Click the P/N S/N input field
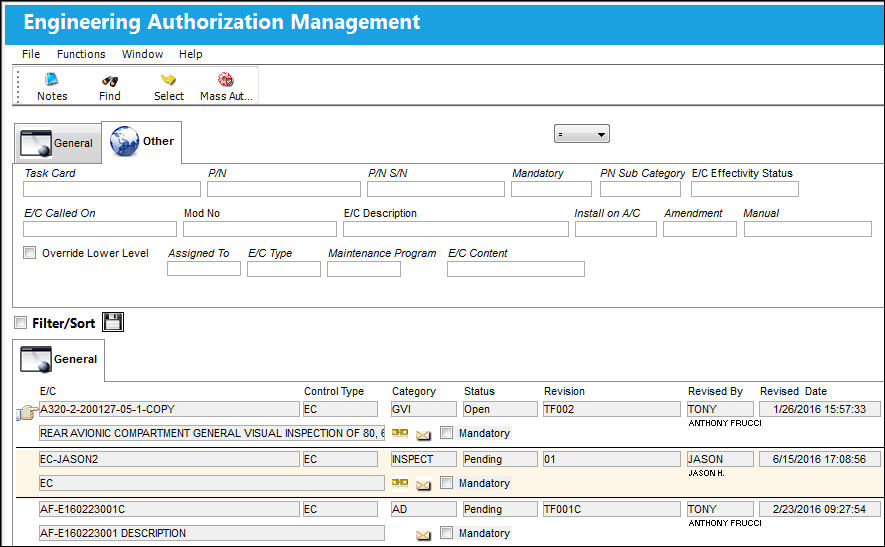Viewport: 885px width, 547px height. [436, 189]
